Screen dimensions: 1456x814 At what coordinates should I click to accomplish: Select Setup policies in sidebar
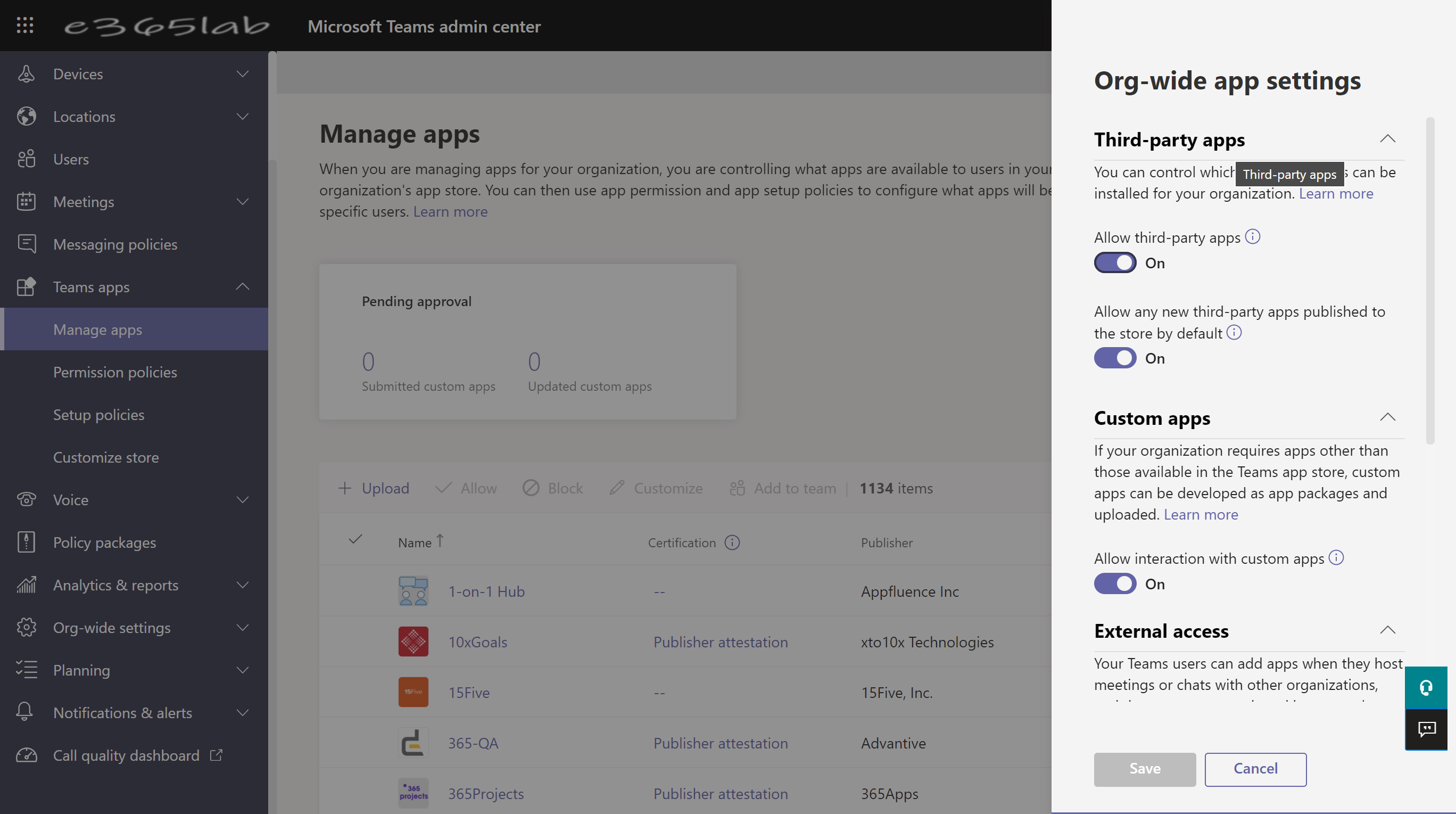coord(98,414)
